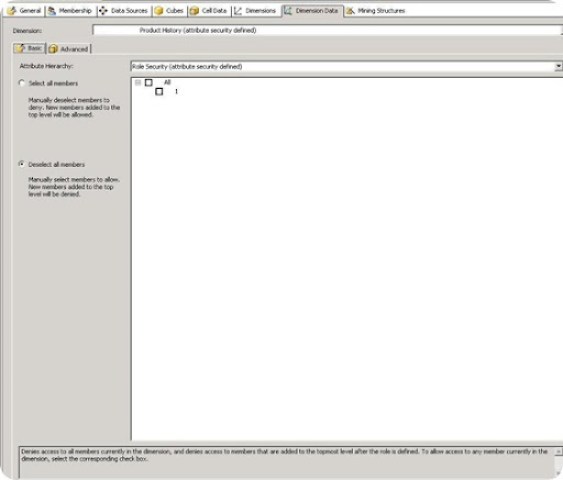Choose the 'Deselect all members' radio button
The width and height of the screenshot is (563, 480).
[x=22, y=164]
